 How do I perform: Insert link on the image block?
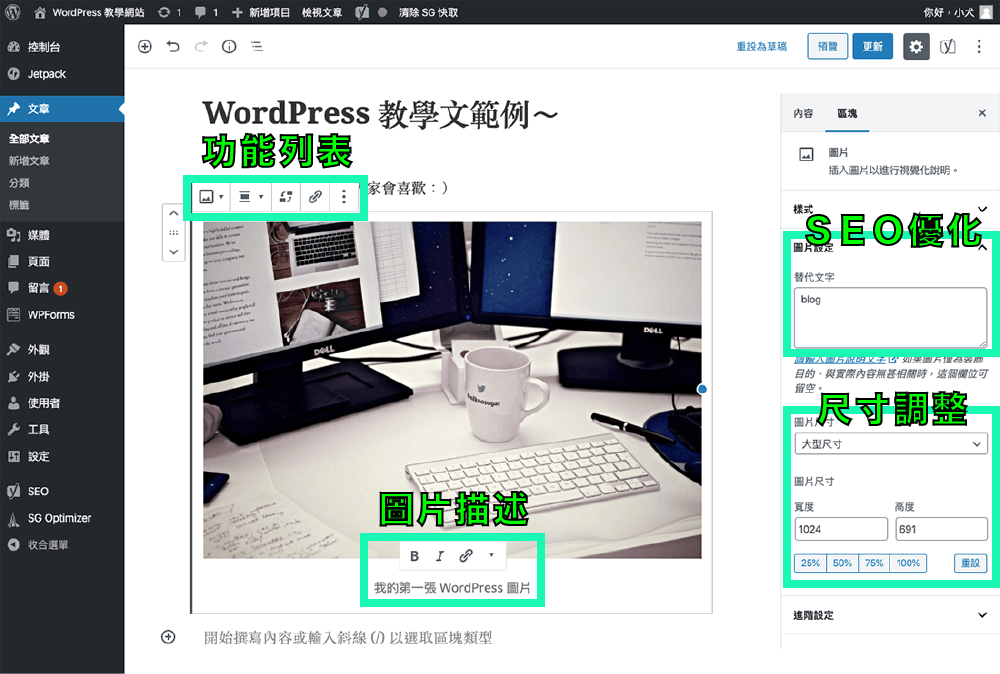pyautogui.click(x=315, y=197)
